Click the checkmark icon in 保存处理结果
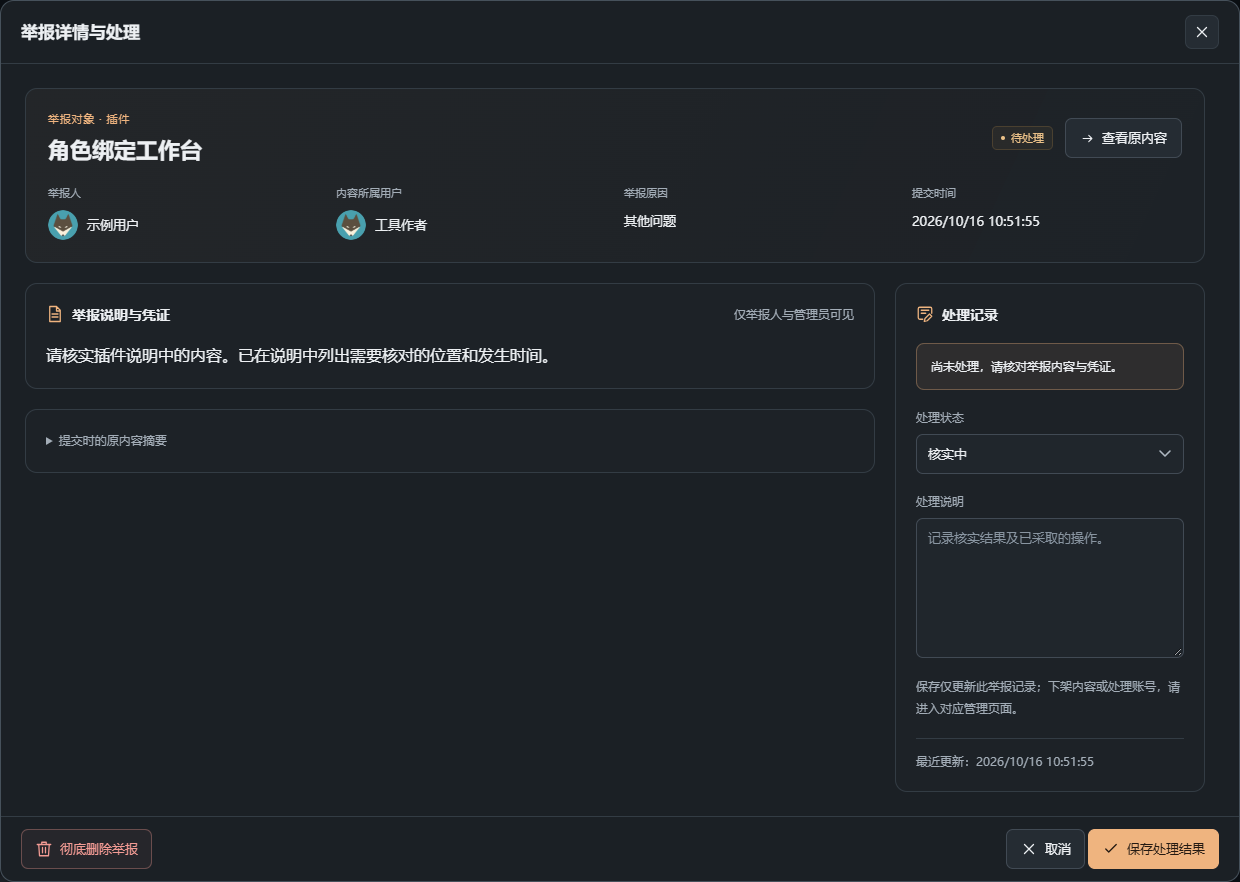This screenshot has width=1240, height=882. [x=1111, y=849]
